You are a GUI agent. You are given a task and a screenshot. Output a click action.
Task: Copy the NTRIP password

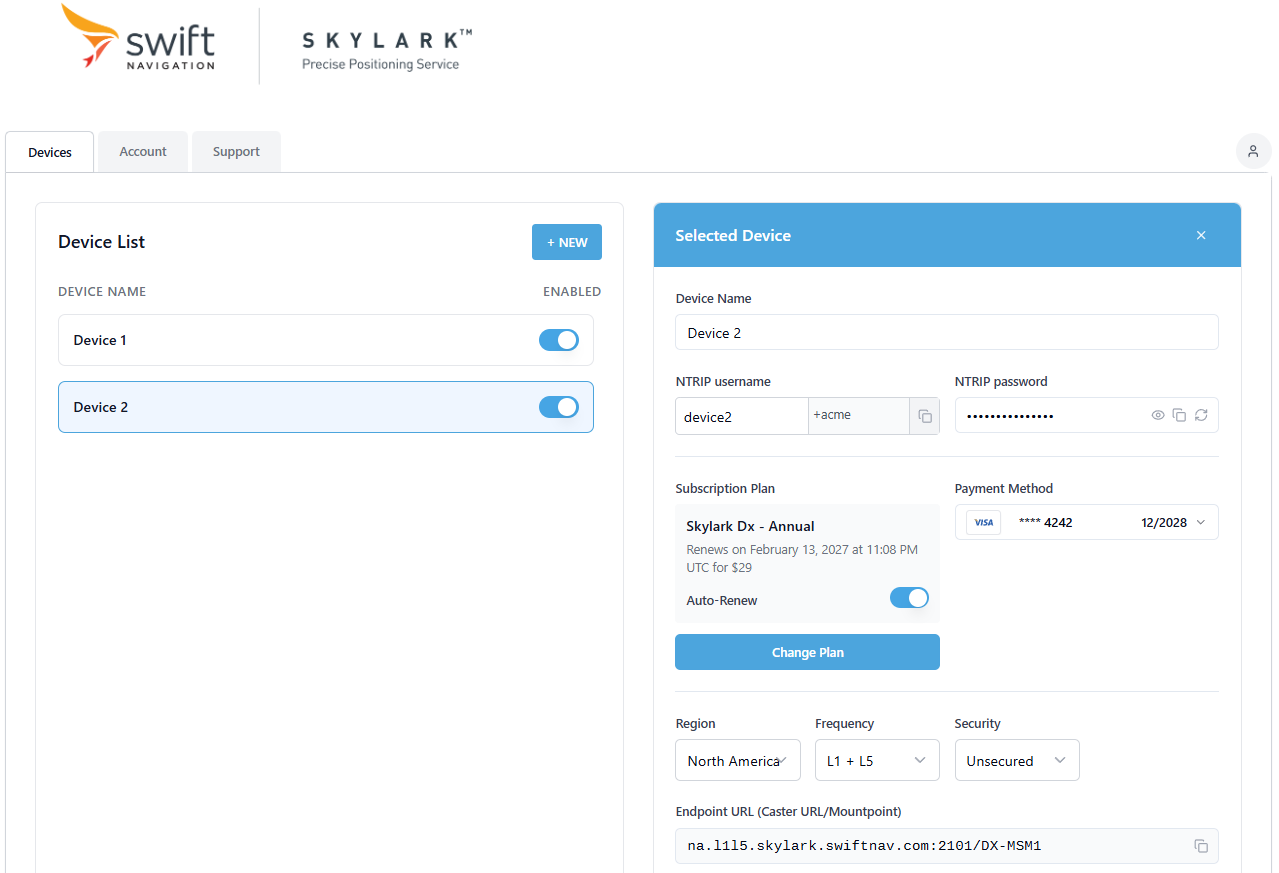coord(1179,415)
